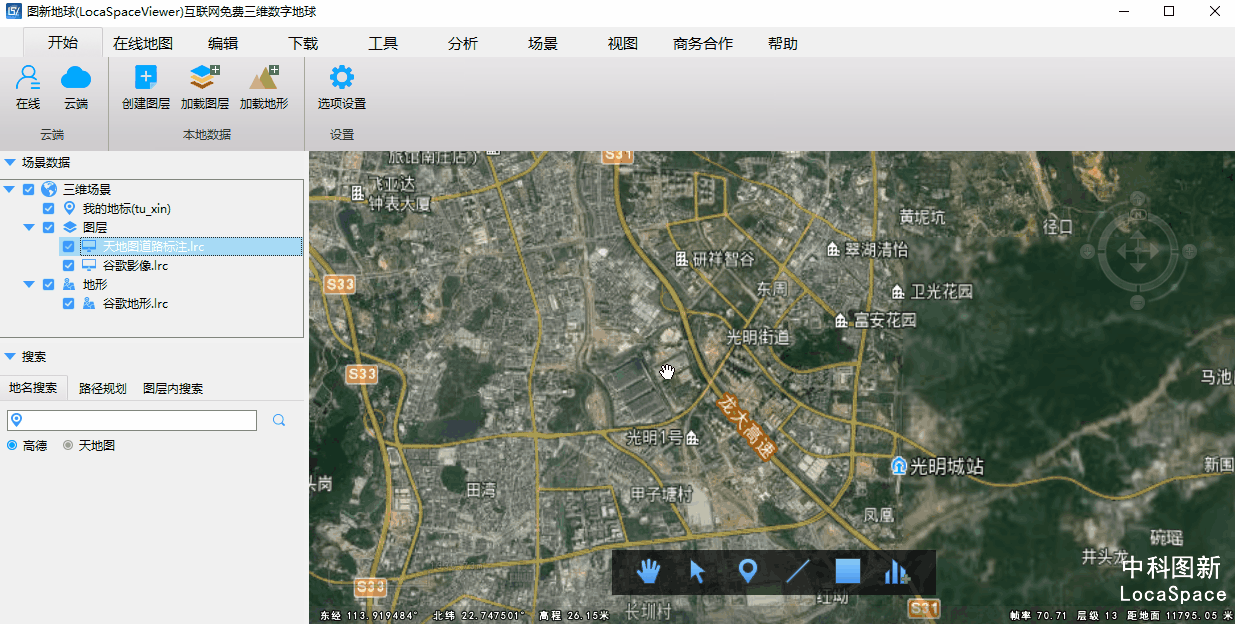The image size is (1235, 624).
Task: Open the 下载 ribbon tab
Action: click(x=303, y=44)
